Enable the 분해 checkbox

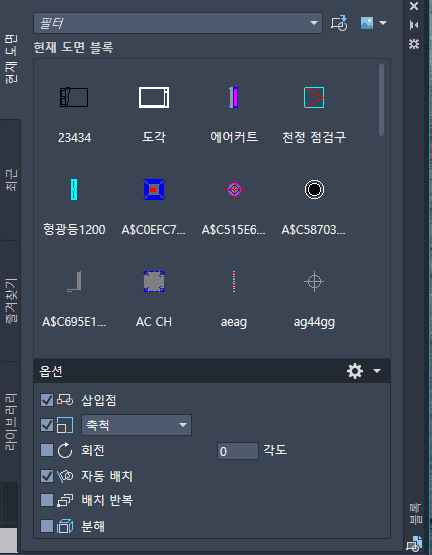tap(47, 526)
